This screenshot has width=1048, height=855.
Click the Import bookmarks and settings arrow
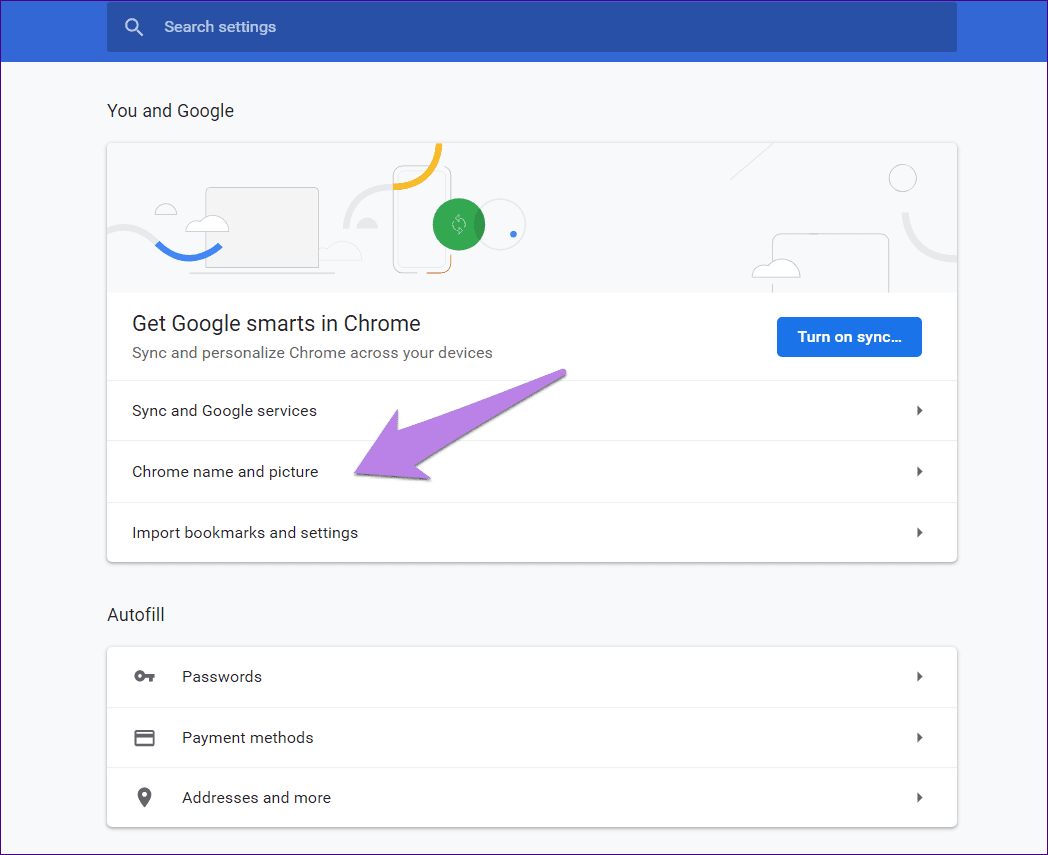pyautogui.click(x=920, y=532)
